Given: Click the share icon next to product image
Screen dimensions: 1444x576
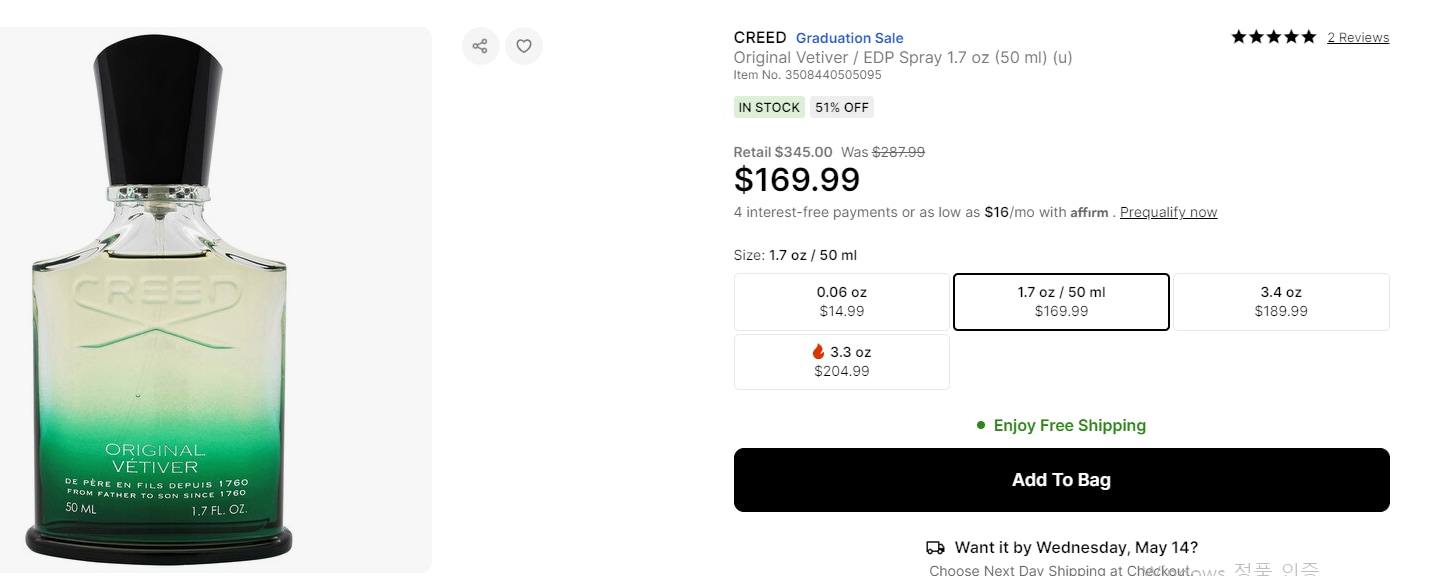Looking at the screenshot, I should click(x=481, y=46).
